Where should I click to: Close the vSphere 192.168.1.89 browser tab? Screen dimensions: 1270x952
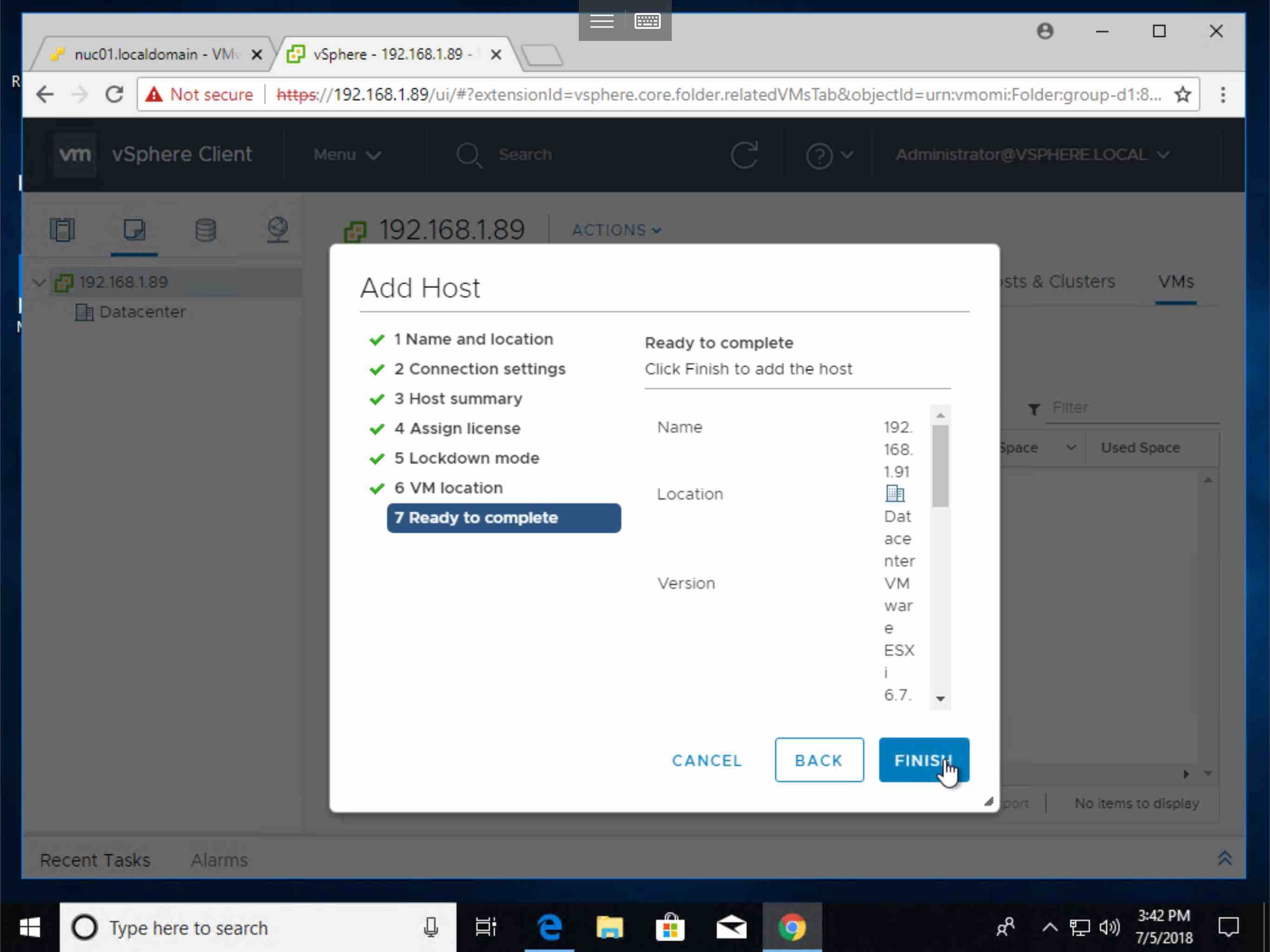pyautogui.click(x=496, y=54)
